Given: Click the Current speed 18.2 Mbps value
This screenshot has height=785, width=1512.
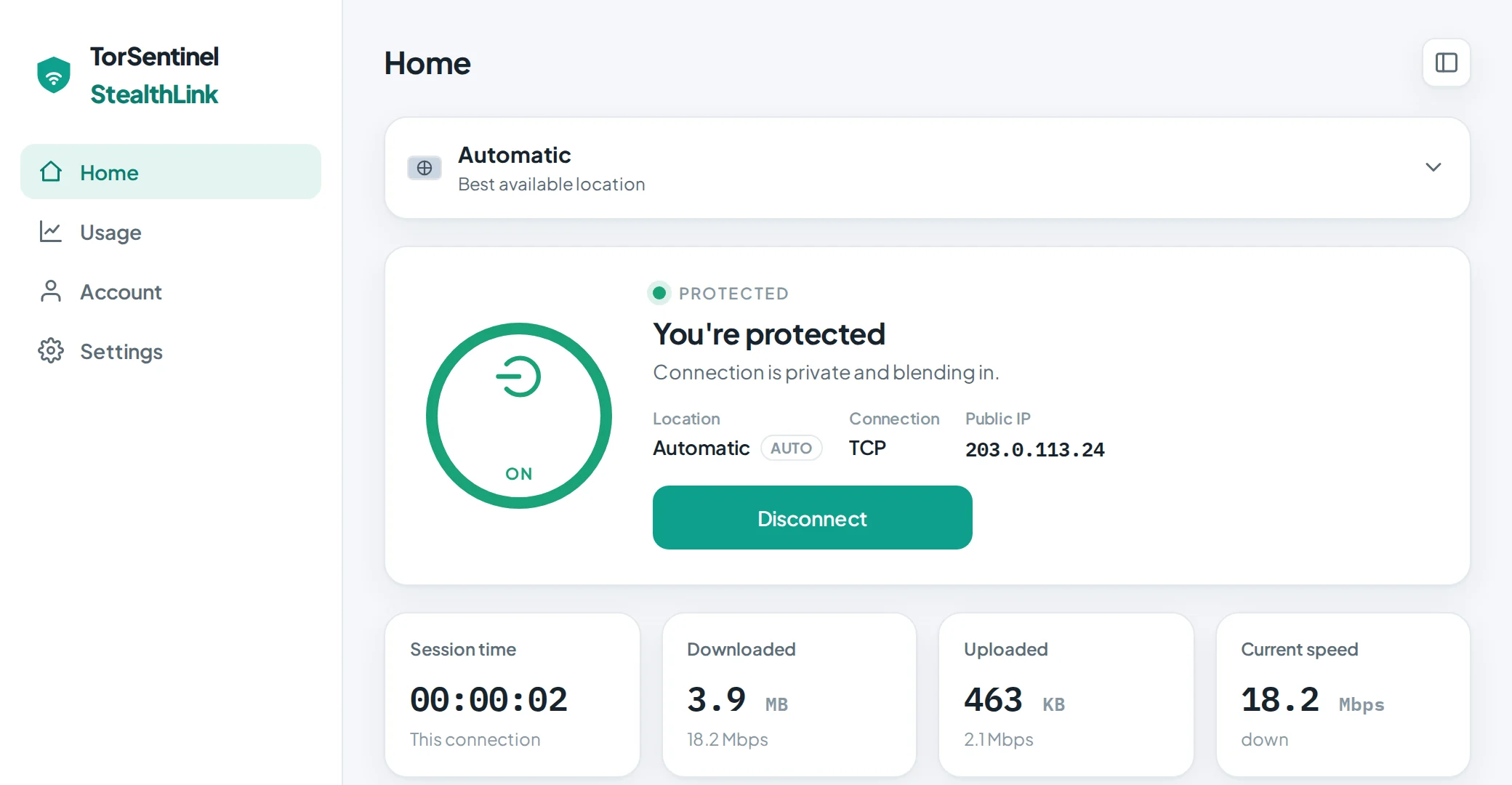Looking at the screenshot, I should [x=1312, y=699].
